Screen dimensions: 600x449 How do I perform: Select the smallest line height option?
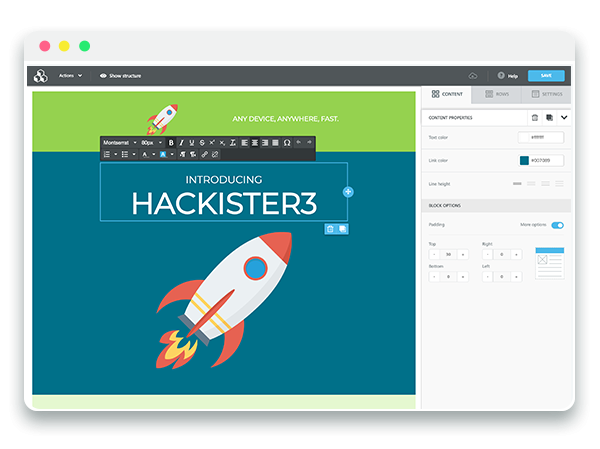[x=518, y=184]
